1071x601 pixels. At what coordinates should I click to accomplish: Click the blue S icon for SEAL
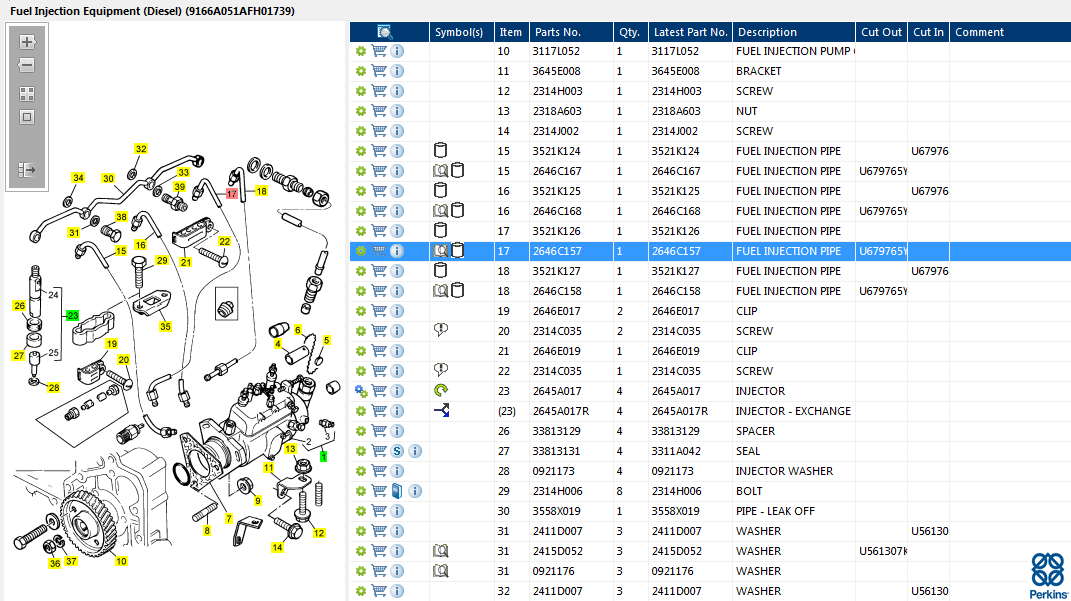coord(397,451)
